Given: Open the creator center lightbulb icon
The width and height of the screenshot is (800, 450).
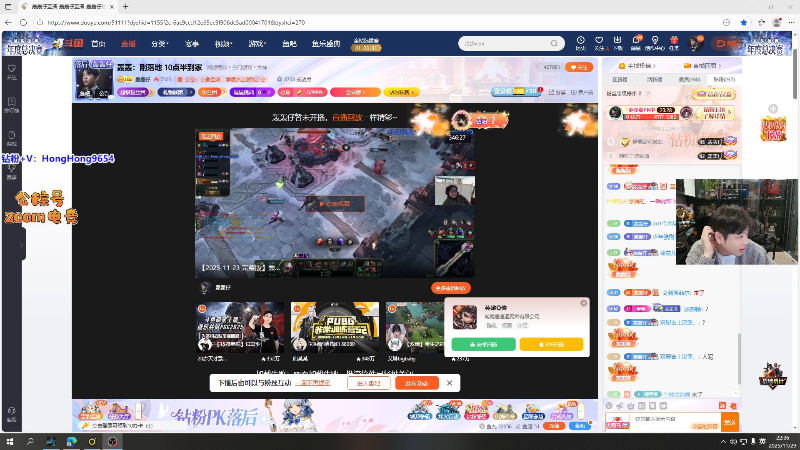Looking at the screenshot, I should (655, 43).
